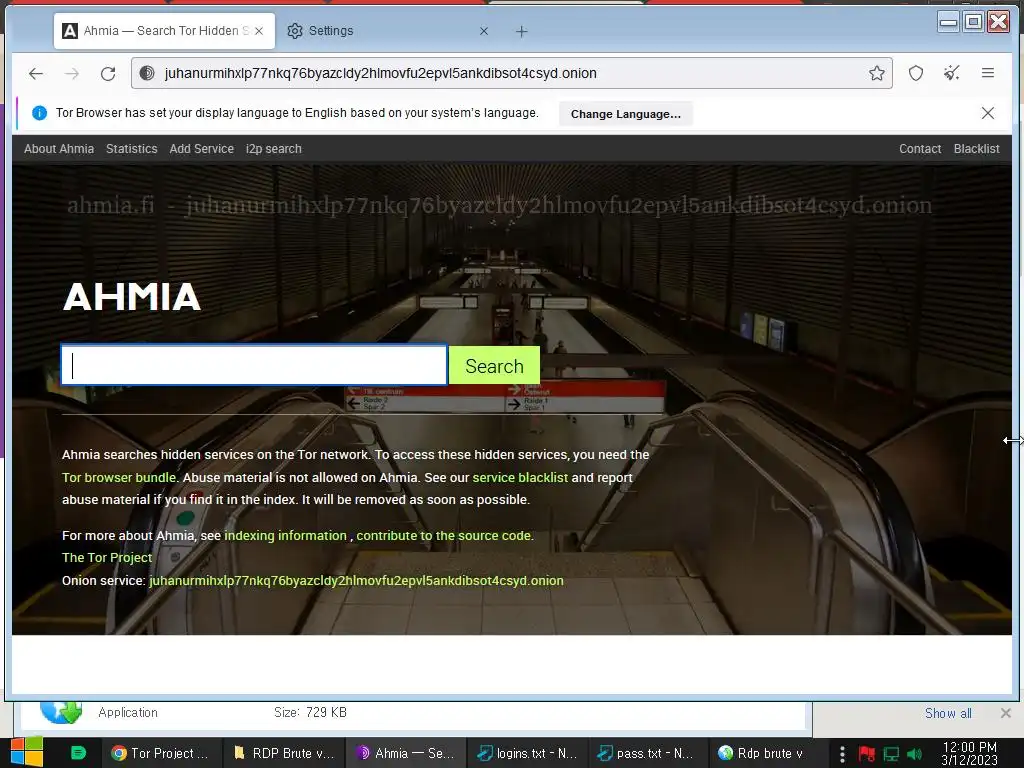
Task: Open the i2p search link
Action: [x=274, y=149]
